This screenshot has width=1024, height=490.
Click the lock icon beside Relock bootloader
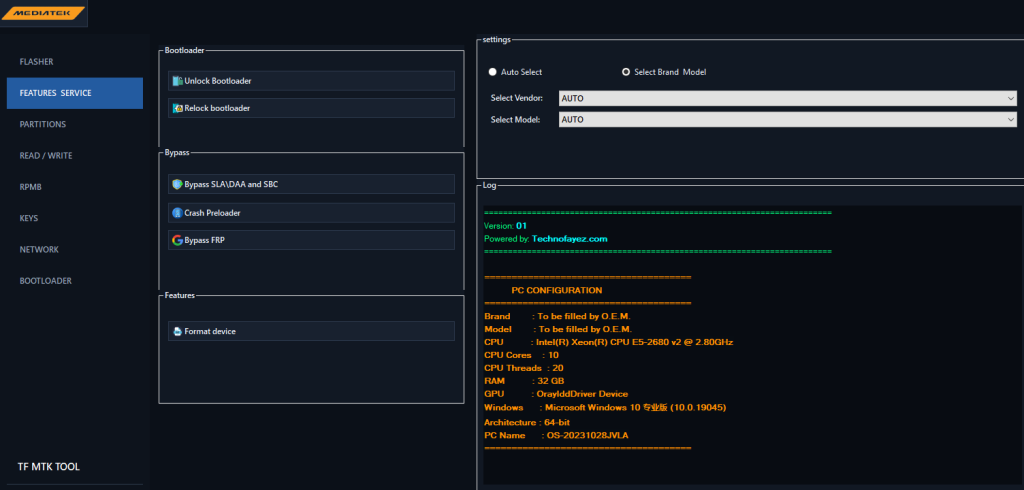[177, 108]
